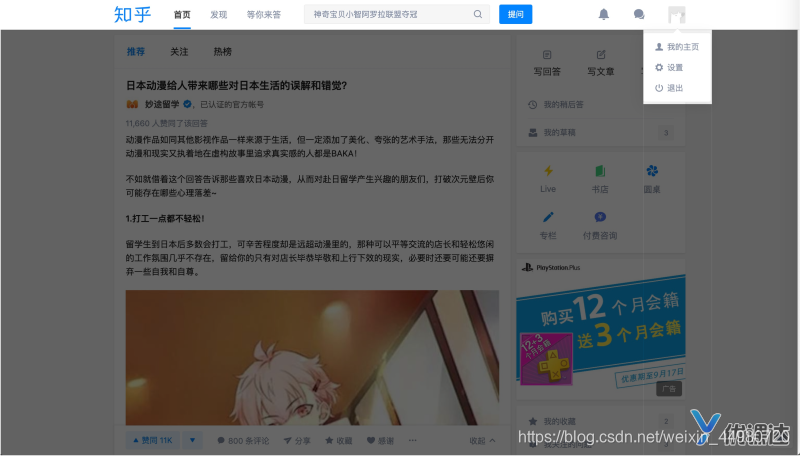Switch to the 关注 feed tab

click(179, 52)
